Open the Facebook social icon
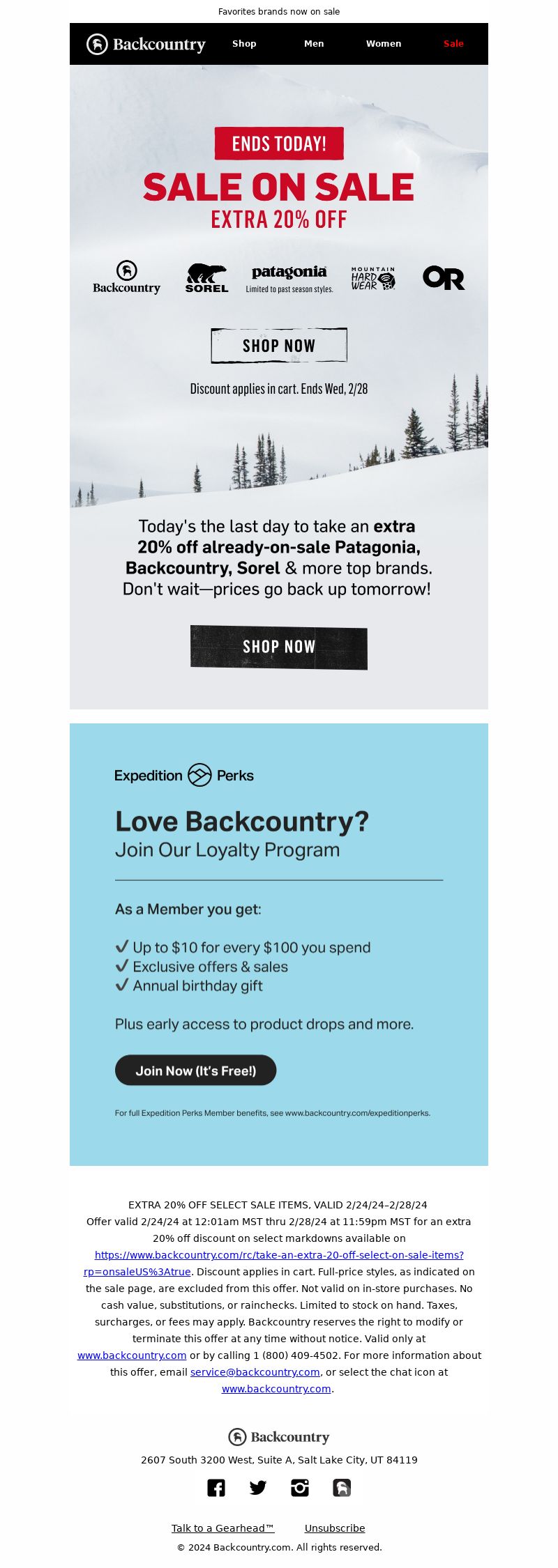The width and height of the screenshot is (558, 1568). click(216, 1488)
